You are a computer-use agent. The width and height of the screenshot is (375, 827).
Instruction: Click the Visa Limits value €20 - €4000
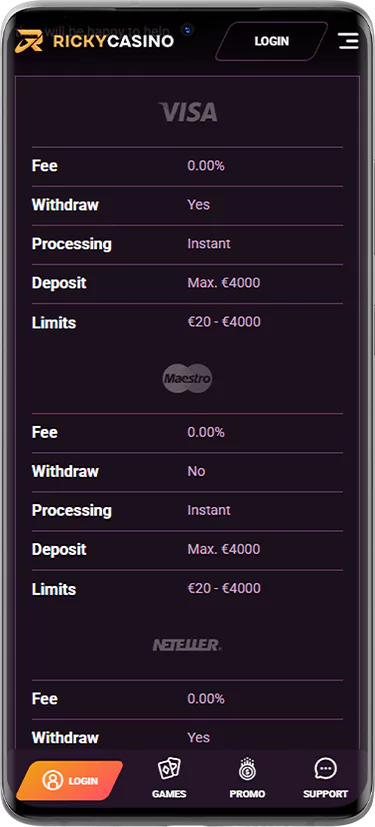[x=224, y=322]
